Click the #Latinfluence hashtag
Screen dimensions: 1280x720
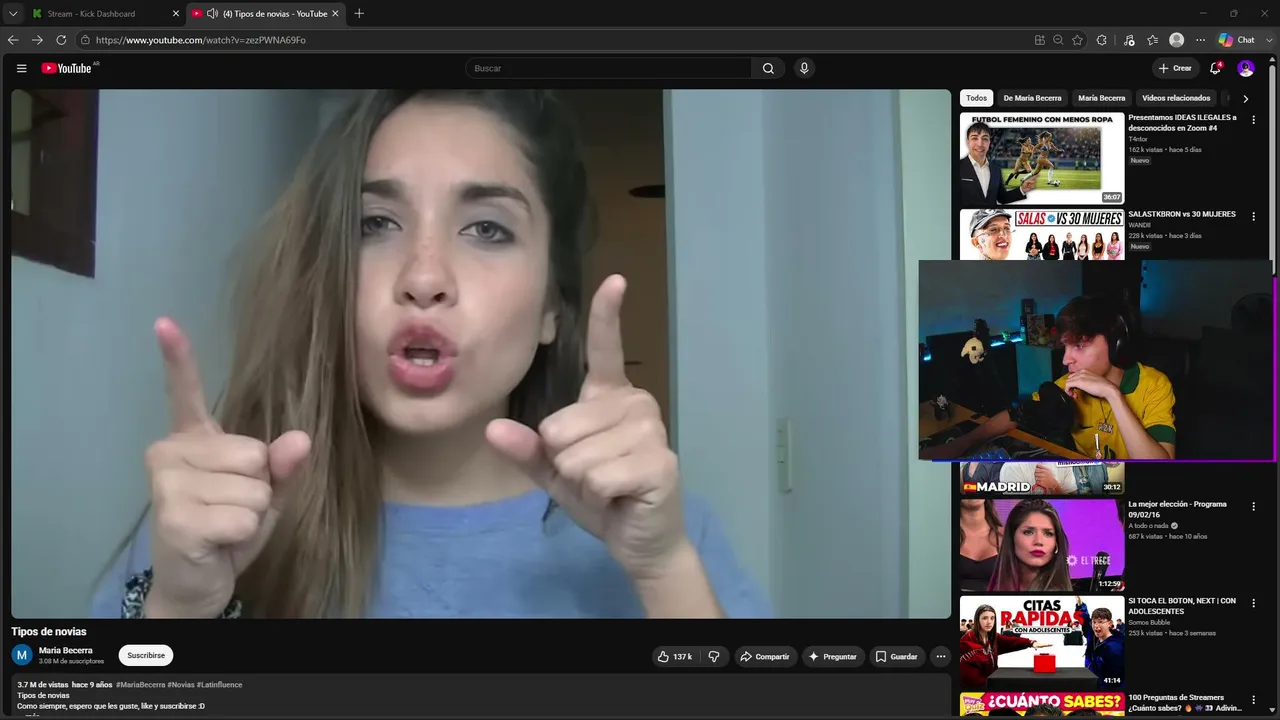(220, 685)
